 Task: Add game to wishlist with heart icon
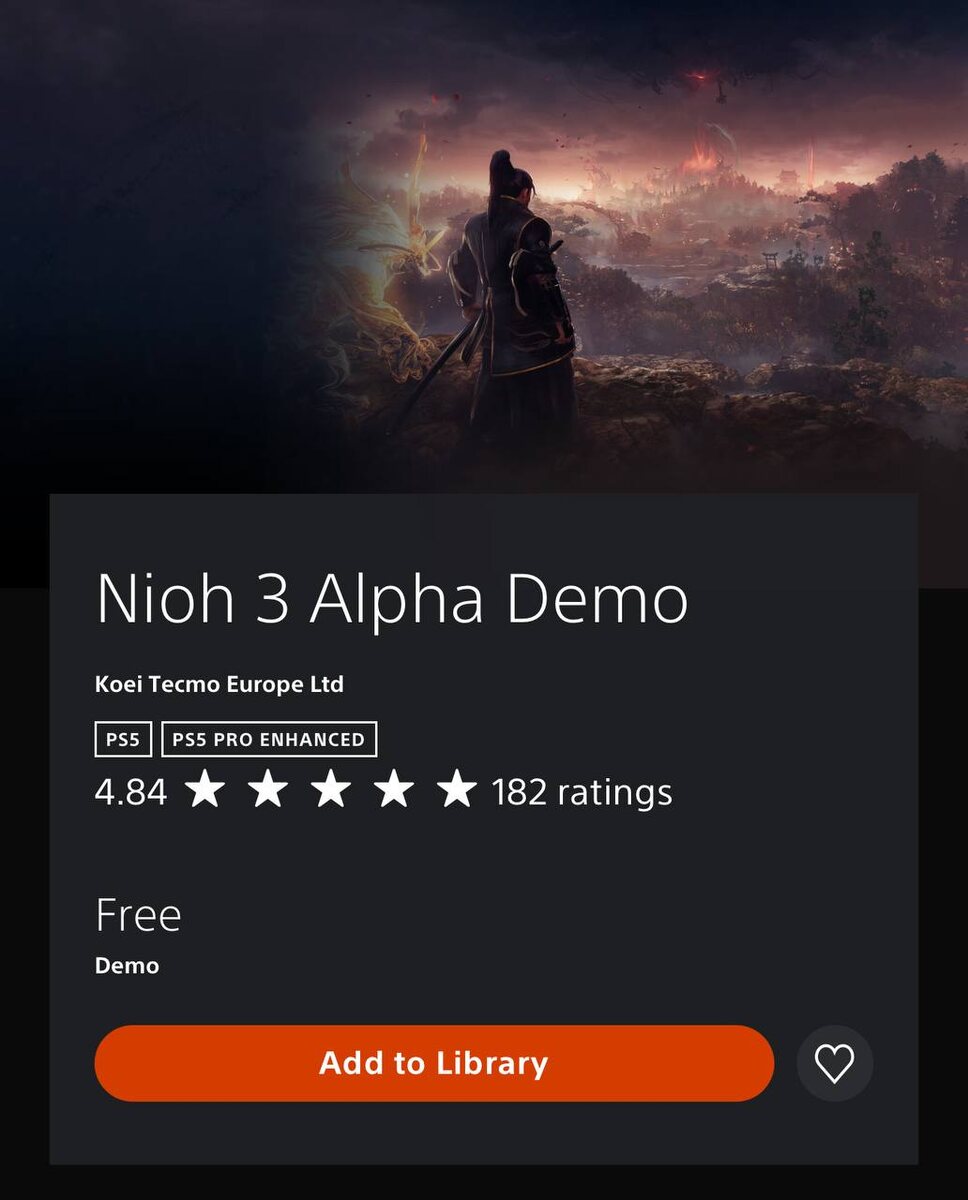click(835, 1063)
